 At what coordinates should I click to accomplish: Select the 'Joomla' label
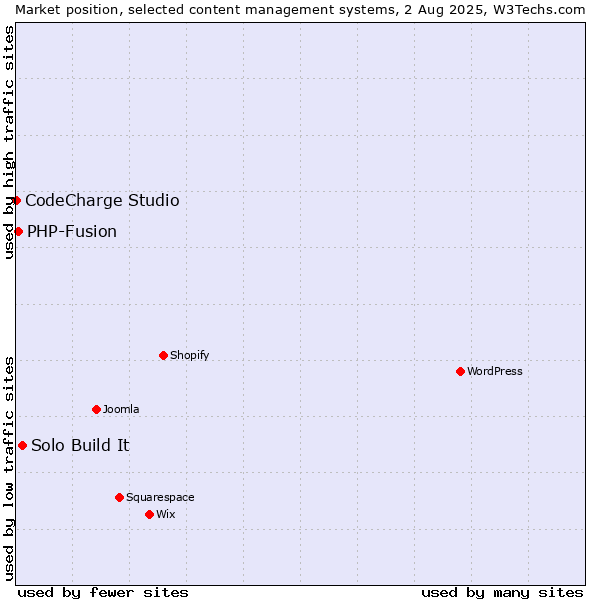click(x=121, y=409)
